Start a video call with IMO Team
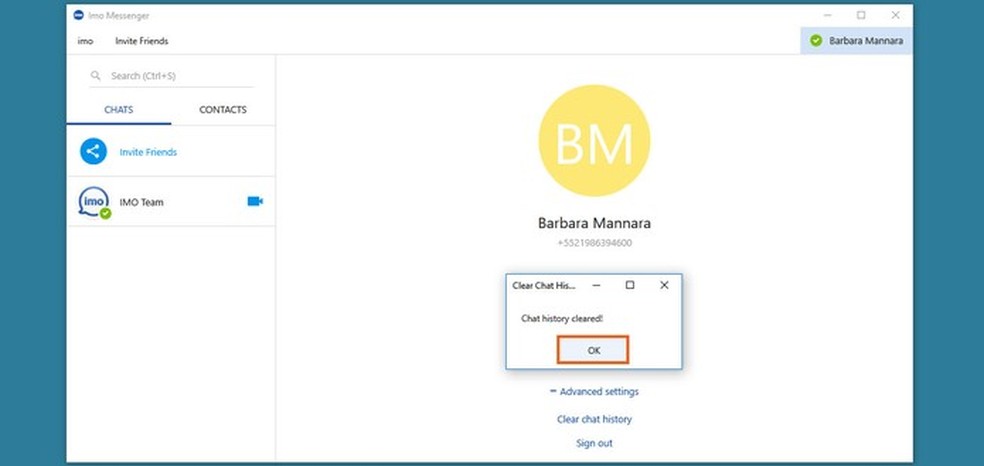The image size is (984, 466). [x=255, y=201]
